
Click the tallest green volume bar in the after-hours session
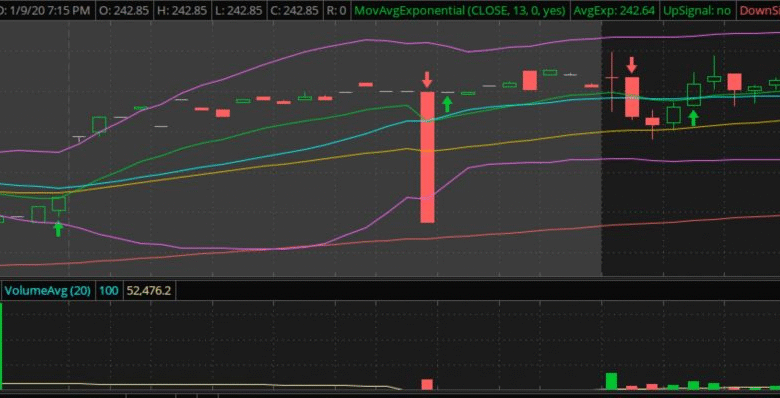pyautogui.click(x=611, y=381)
